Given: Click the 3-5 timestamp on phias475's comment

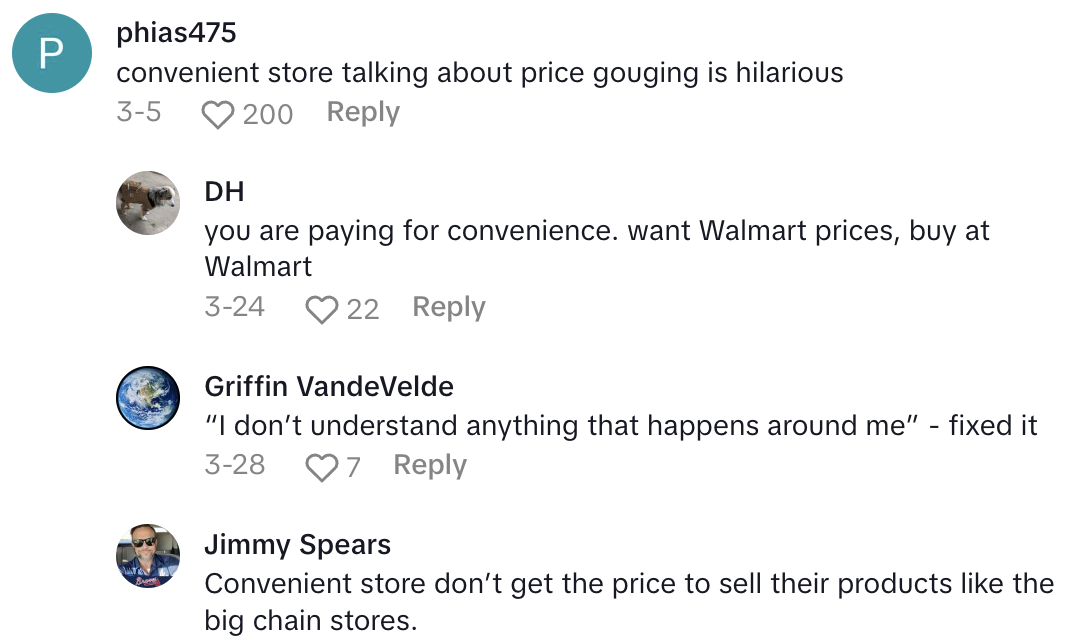Looking at the screenshot, I should coord(138,113).
